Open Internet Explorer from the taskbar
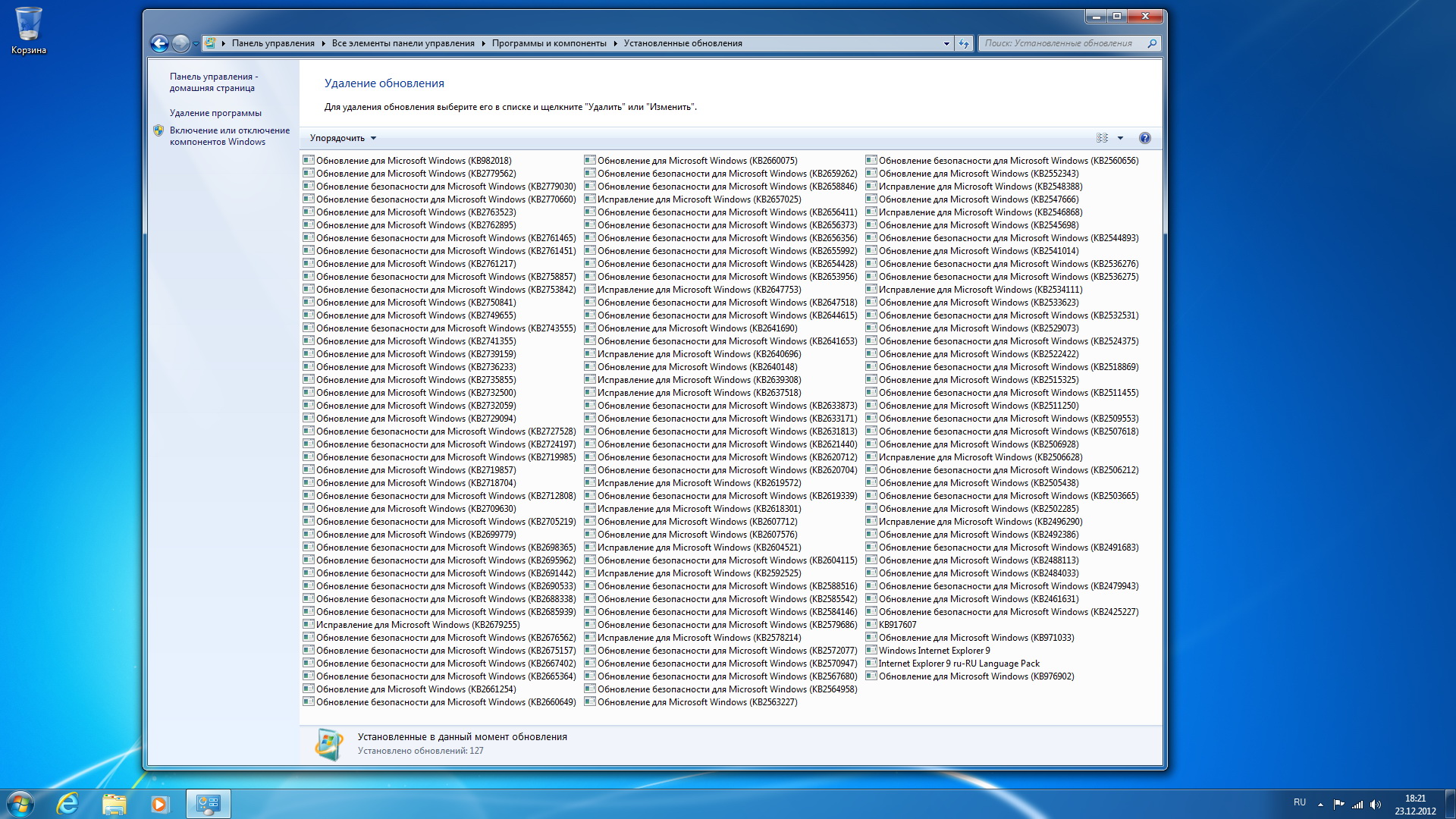 67,803
